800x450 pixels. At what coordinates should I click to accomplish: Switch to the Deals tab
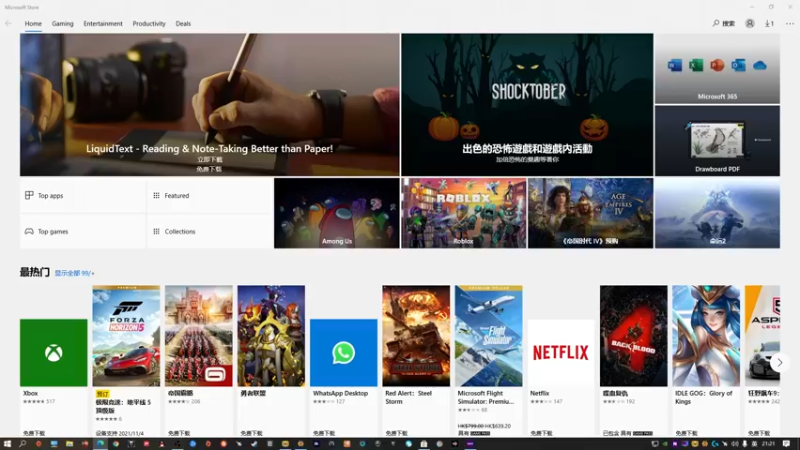pyautogui.click(x=183, y=23)
